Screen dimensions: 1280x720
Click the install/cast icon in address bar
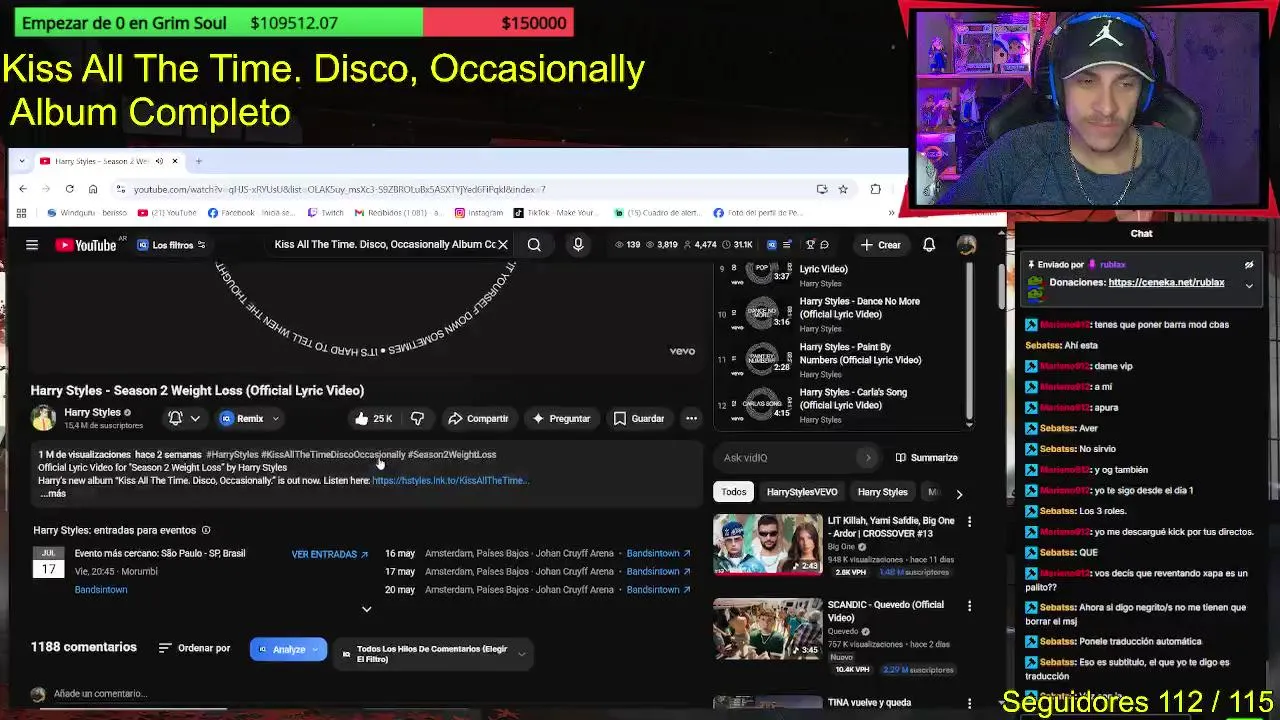(x=822, y=189)
